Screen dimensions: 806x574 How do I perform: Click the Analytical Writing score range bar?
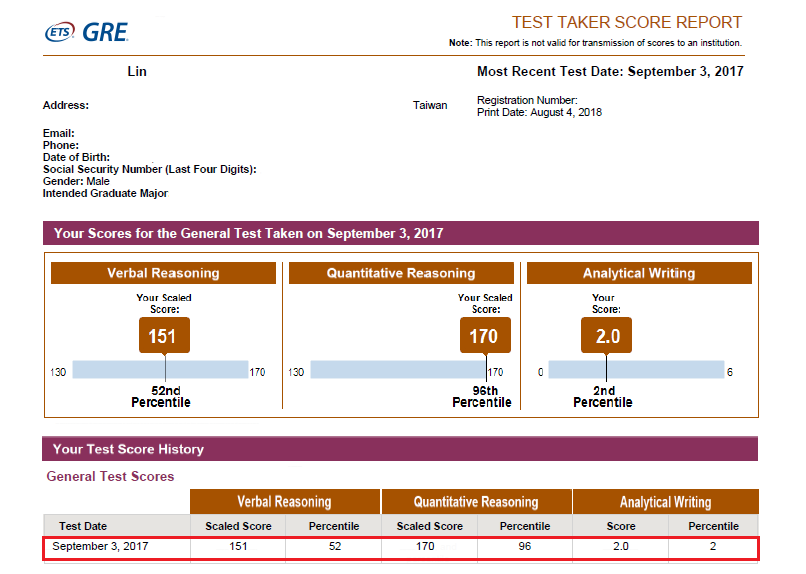coord(636,369)
